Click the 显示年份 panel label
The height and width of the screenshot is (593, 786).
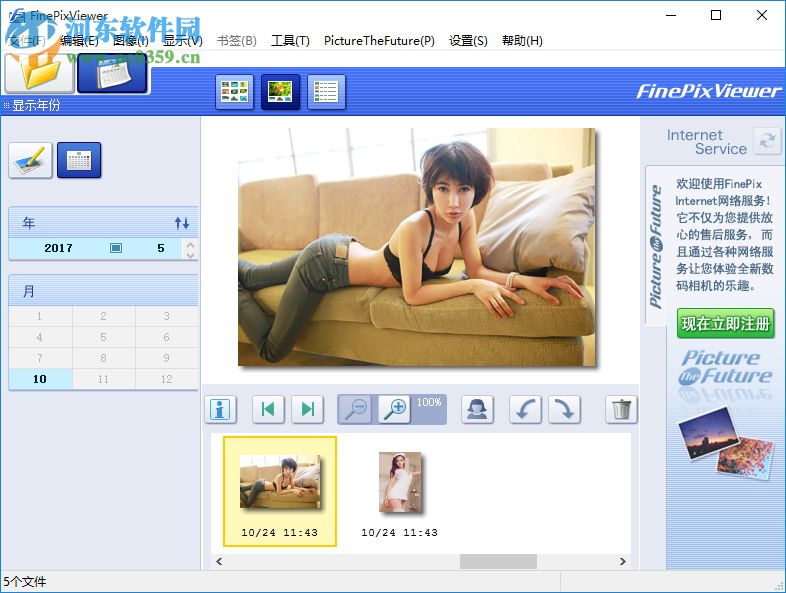(x=36, y=105)
